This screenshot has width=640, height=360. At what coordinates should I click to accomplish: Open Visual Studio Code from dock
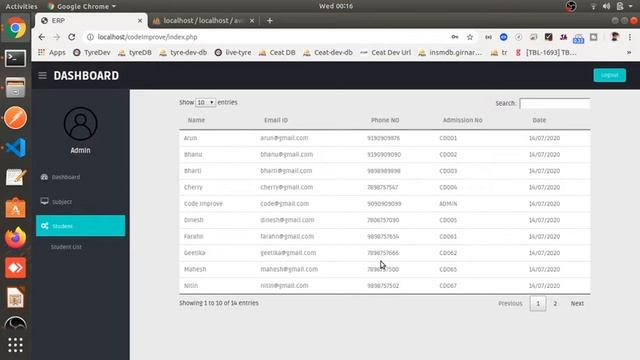(x=16, y=148)
